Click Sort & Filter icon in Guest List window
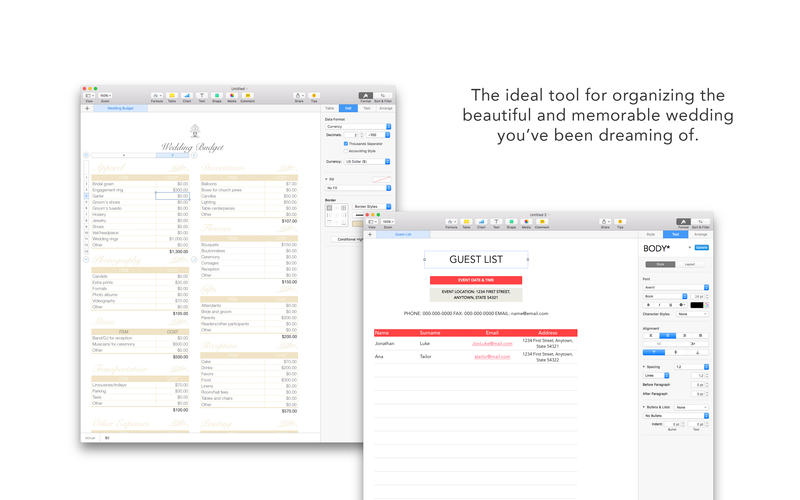Image resolution: width=800 pixels, height=500 pixels. coord(701,221)
